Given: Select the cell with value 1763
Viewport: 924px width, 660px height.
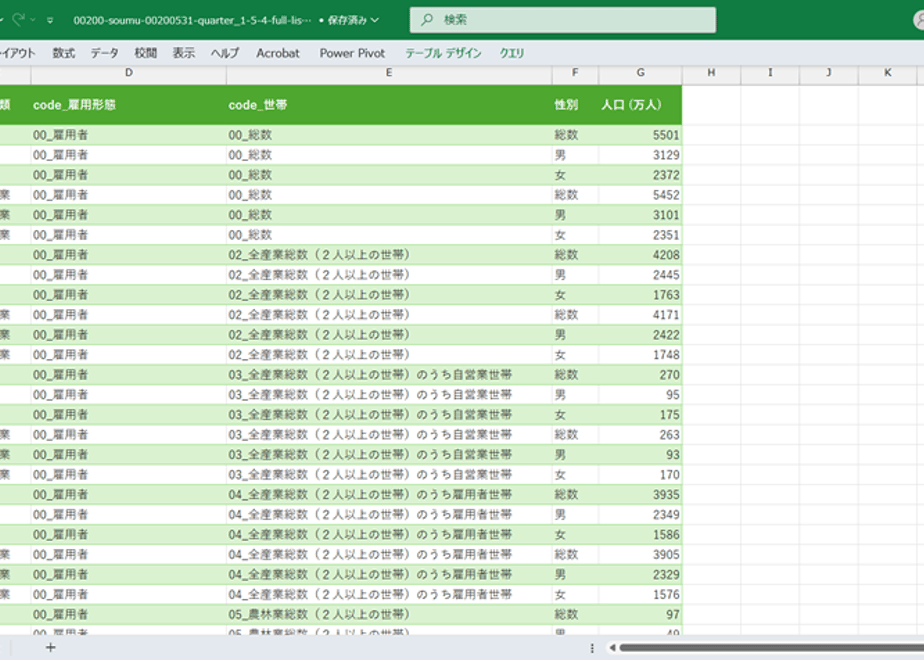Looking at the screenshot, I should 641,295.
